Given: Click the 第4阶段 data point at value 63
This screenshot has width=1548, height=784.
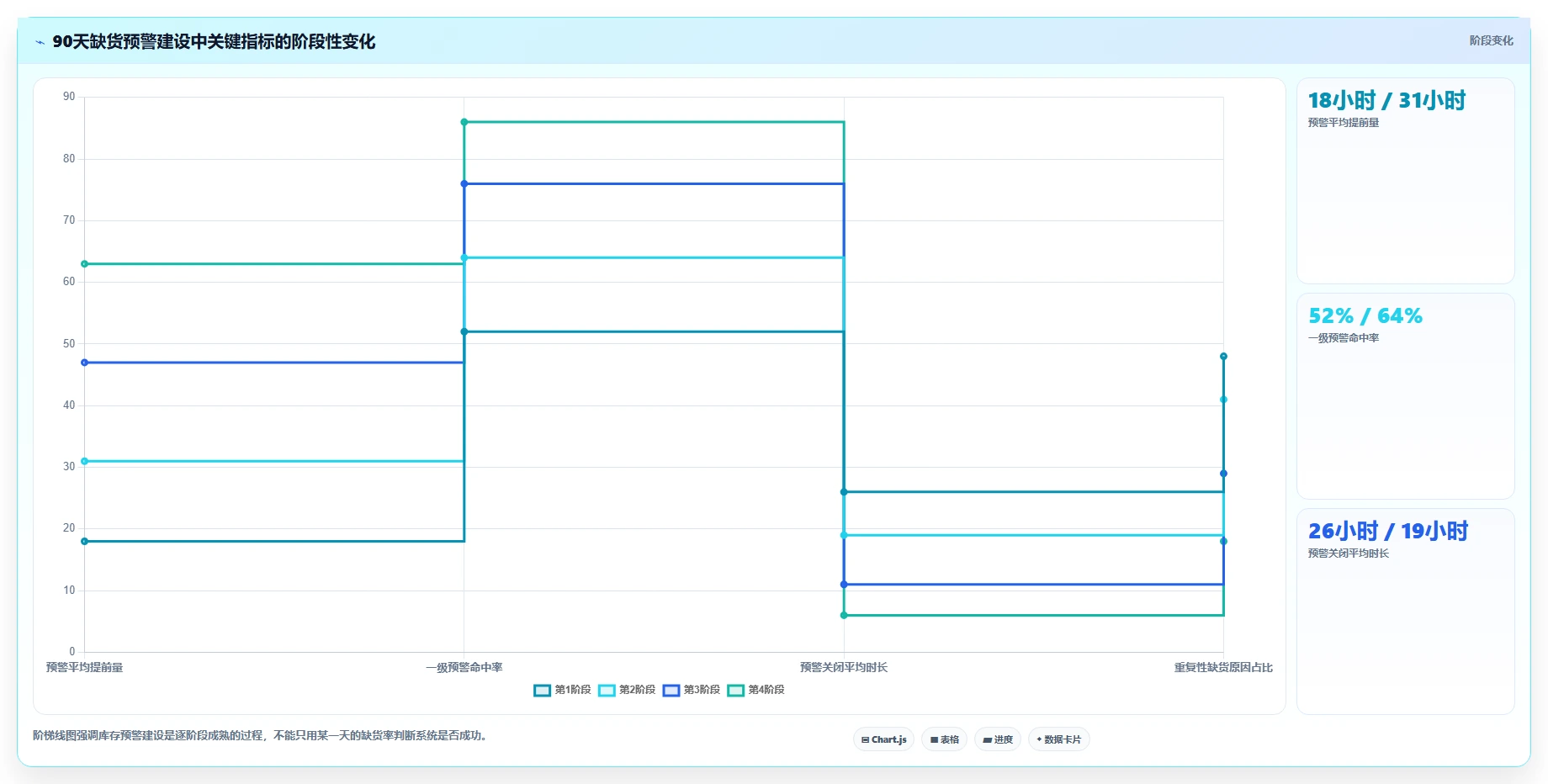Looking at the screenshot, I should coord(84,264).
